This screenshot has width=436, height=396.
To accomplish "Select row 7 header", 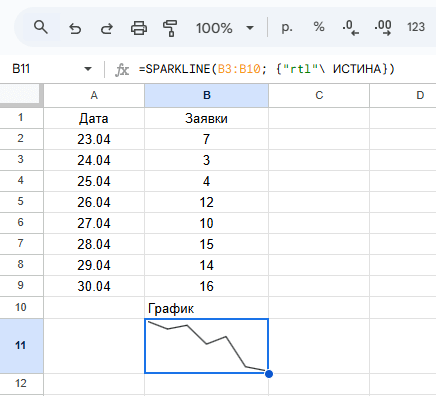I will [21, 244].
